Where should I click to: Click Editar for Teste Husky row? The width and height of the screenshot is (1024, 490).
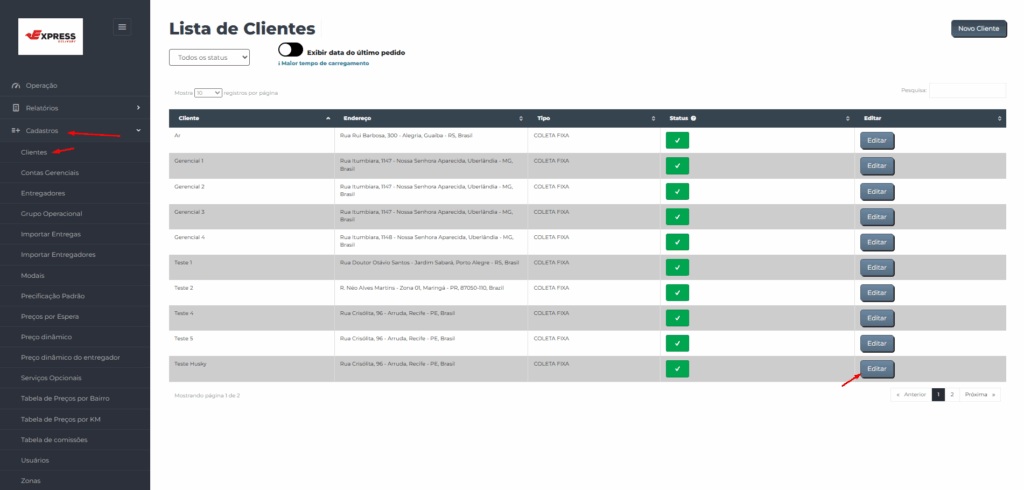click(x=877, y=369)
